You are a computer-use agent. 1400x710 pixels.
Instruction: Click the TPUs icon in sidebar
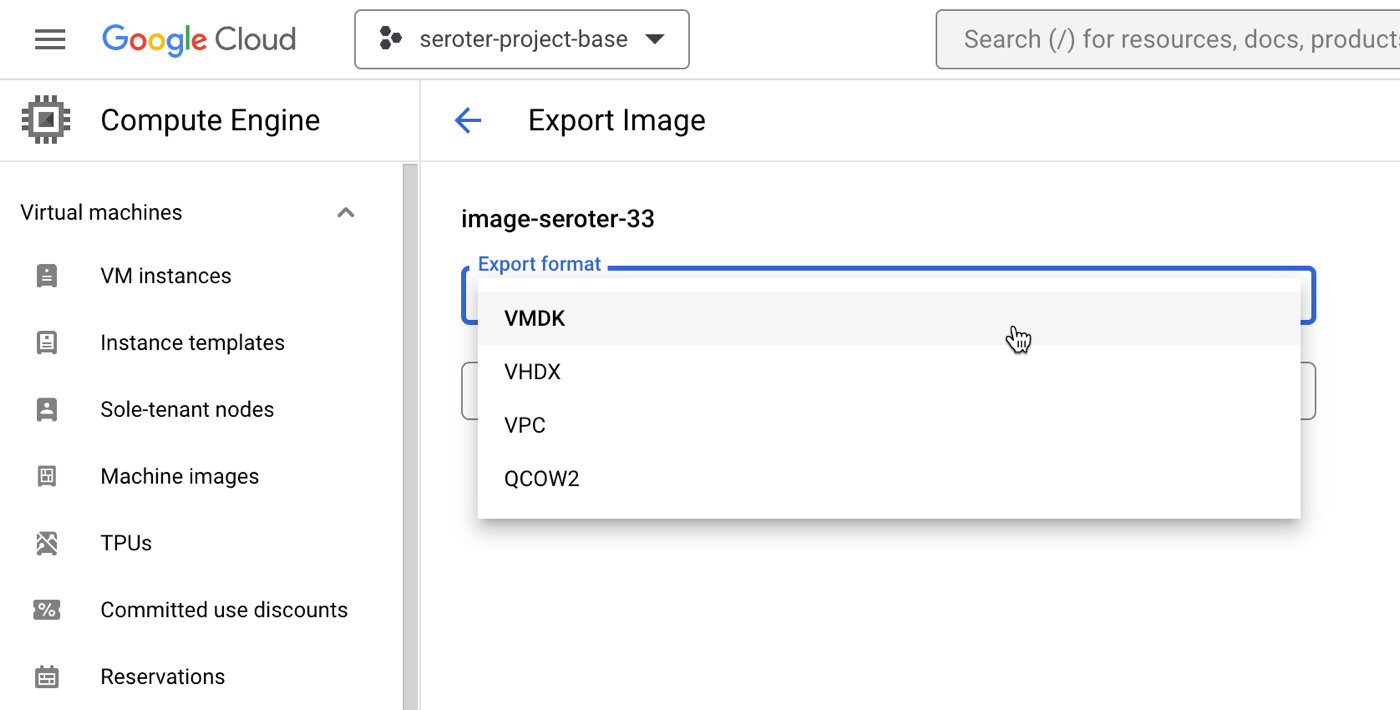click(x=47, y=543)
